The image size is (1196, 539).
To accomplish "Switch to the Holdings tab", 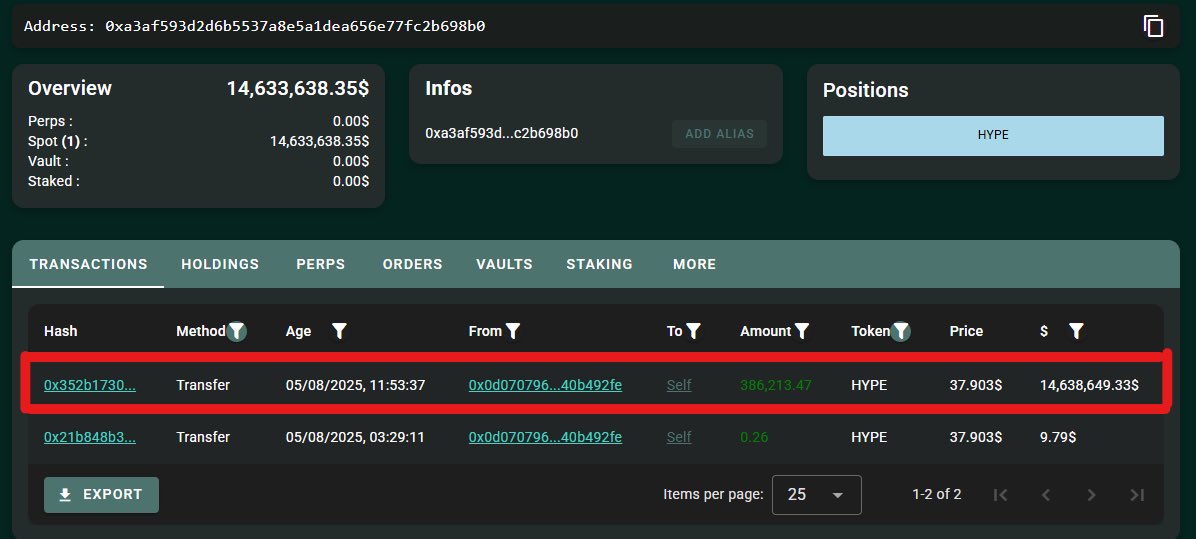I will (x=220, y=264).
